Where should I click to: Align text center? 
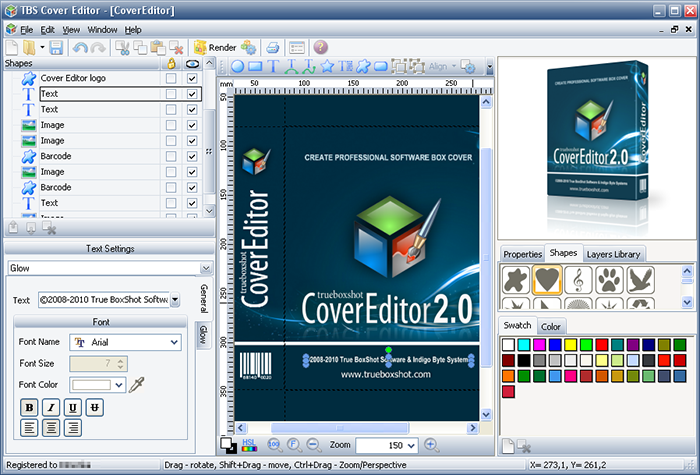(51, 428)
